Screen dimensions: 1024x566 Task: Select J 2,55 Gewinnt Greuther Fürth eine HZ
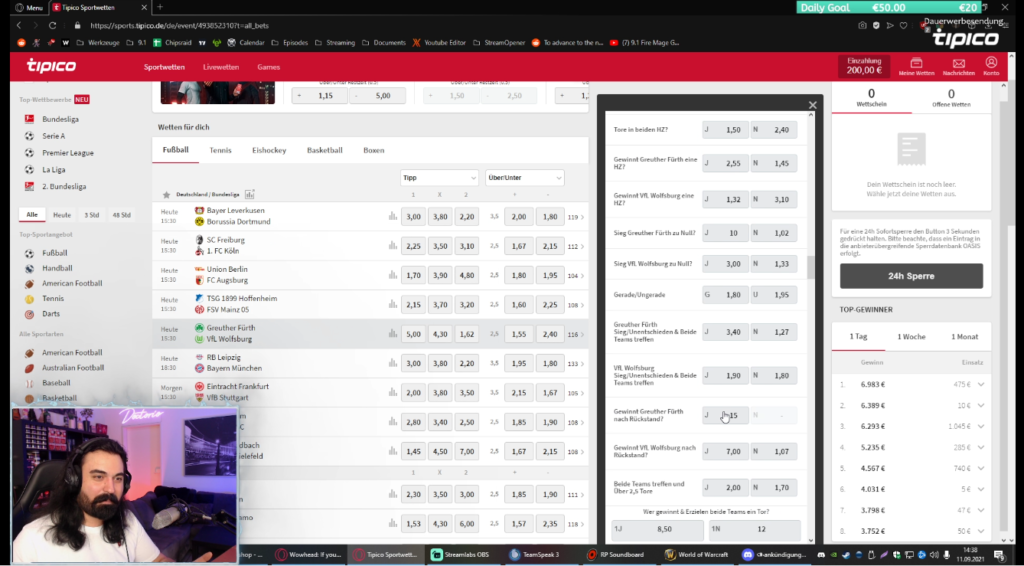coord(725,163)
